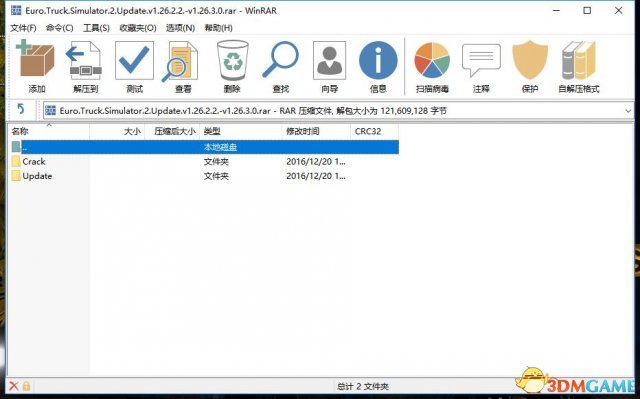Click the 添加 (Add) toolbar icon
640x399 pixels.
point(36,59)
